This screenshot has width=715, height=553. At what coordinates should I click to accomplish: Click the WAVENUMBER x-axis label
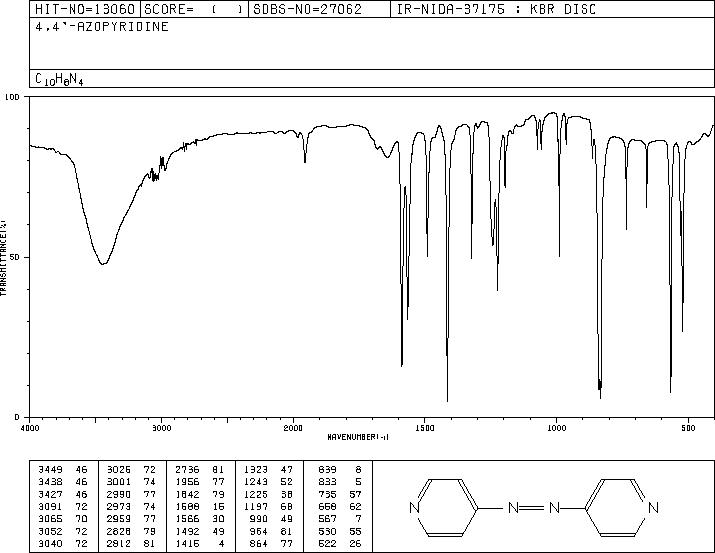point(358,437)
